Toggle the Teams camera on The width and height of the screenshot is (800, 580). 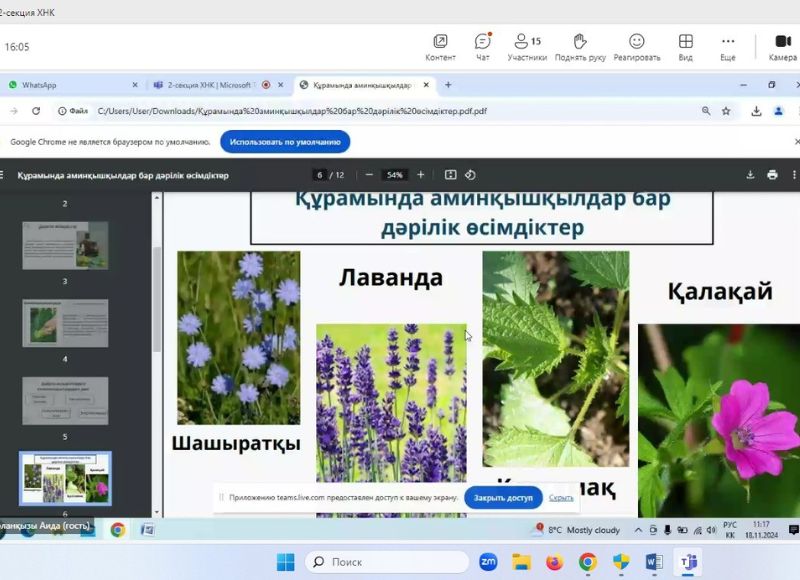[x=782, y=46]
